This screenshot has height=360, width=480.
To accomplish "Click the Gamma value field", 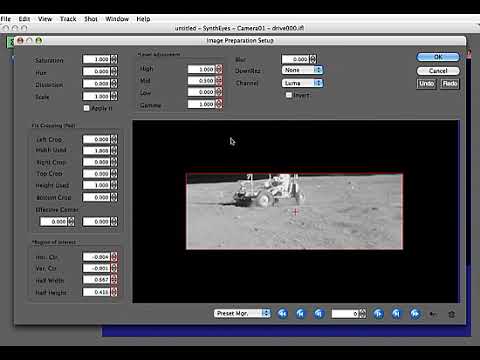I will click(x=202, y=104).
